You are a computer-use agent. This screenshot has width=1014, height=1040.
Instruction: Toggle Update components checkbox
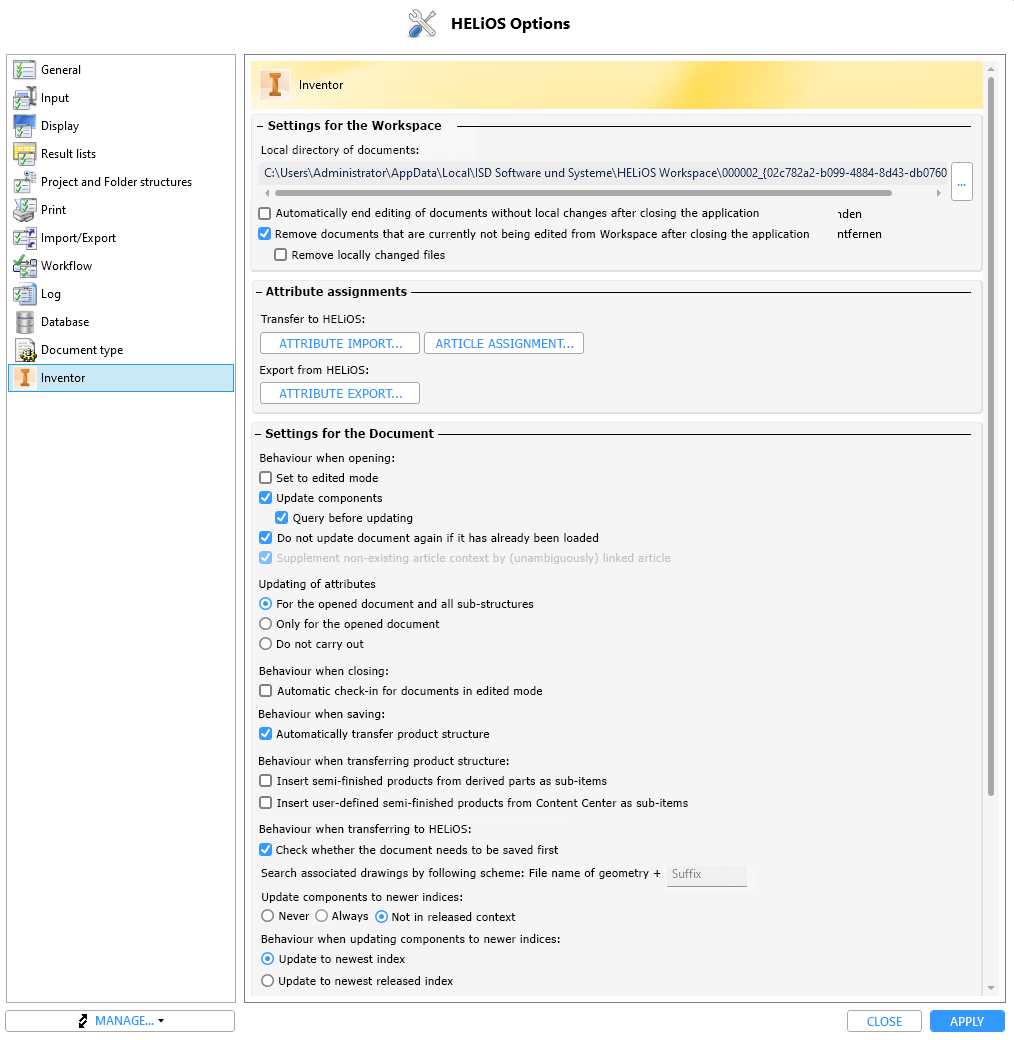[265, 497]
